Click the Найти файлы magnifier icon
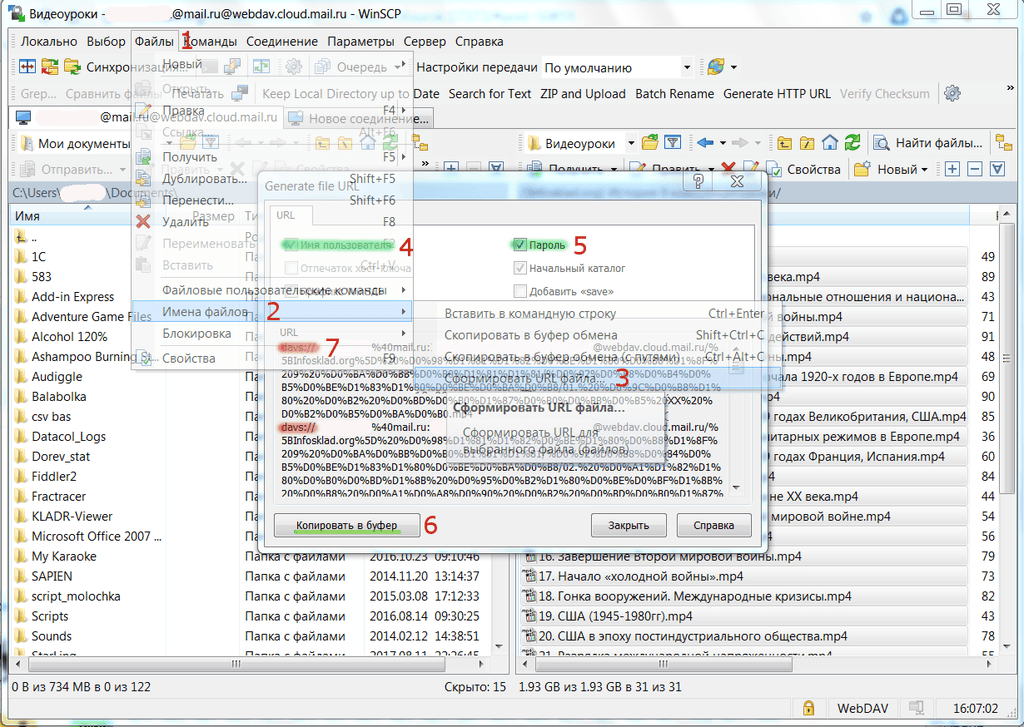Image resolution: width=1024 pixels, height=727 pixels. [882, 142]
